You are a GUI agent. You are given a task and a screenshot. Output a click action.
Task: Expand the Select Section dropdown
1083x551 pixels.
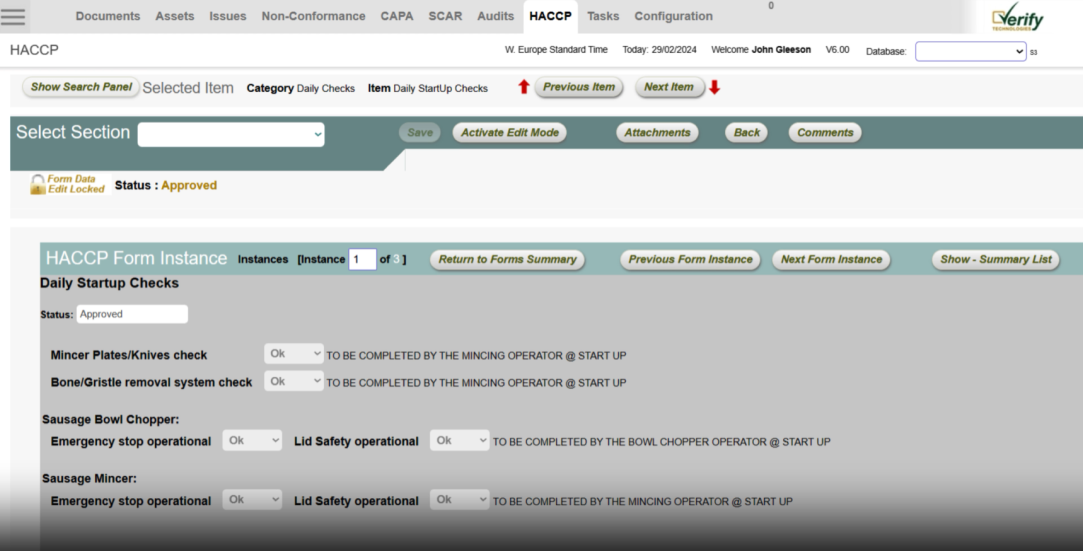[x=231, y=134]
